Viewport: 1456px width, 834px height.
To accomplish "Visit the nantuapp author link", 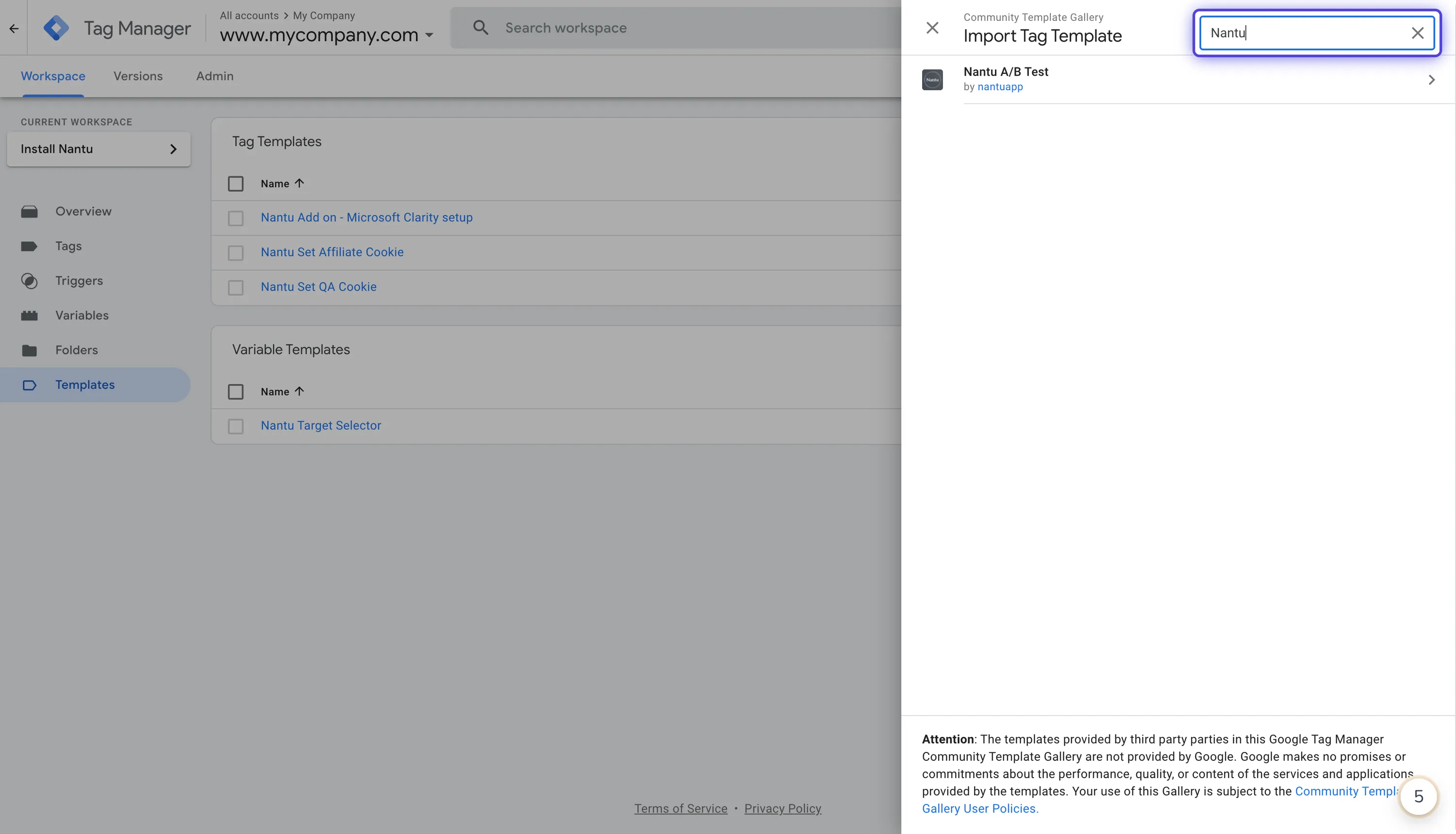I will pos(1000,87).
